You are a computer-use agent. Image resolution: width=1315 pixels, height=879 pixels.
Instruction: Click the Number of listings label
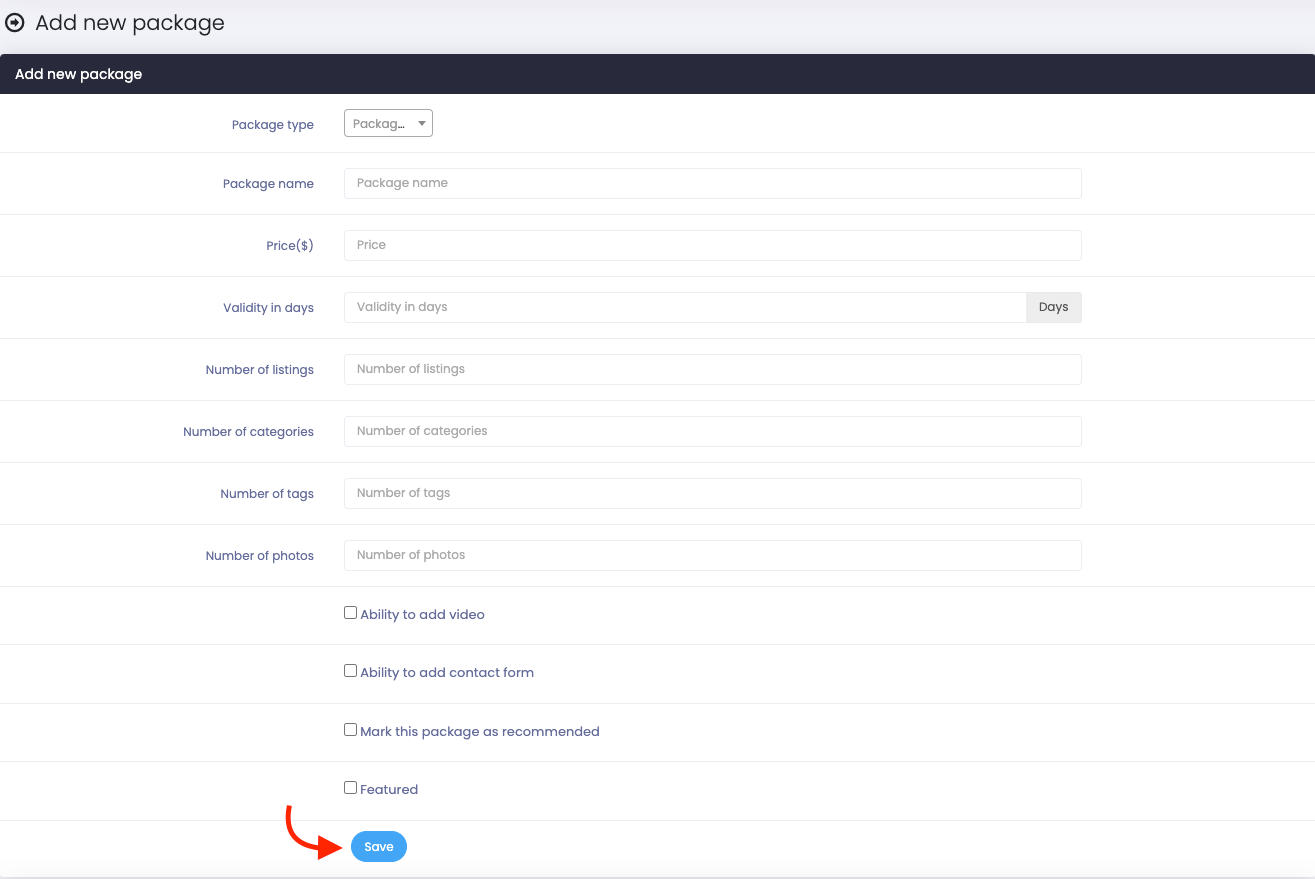click(260, 370)
